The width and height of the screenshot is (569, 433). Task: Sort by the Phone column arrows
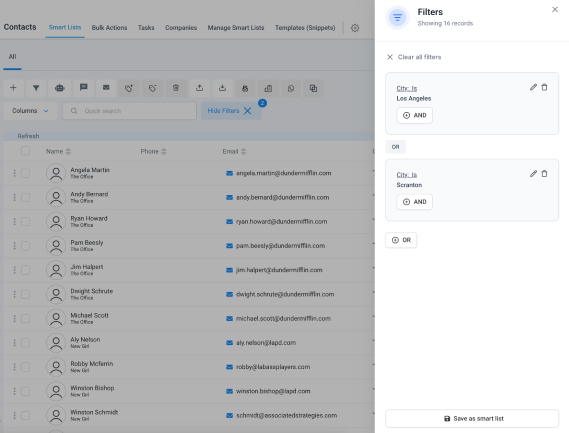click(x=164, y=151)
